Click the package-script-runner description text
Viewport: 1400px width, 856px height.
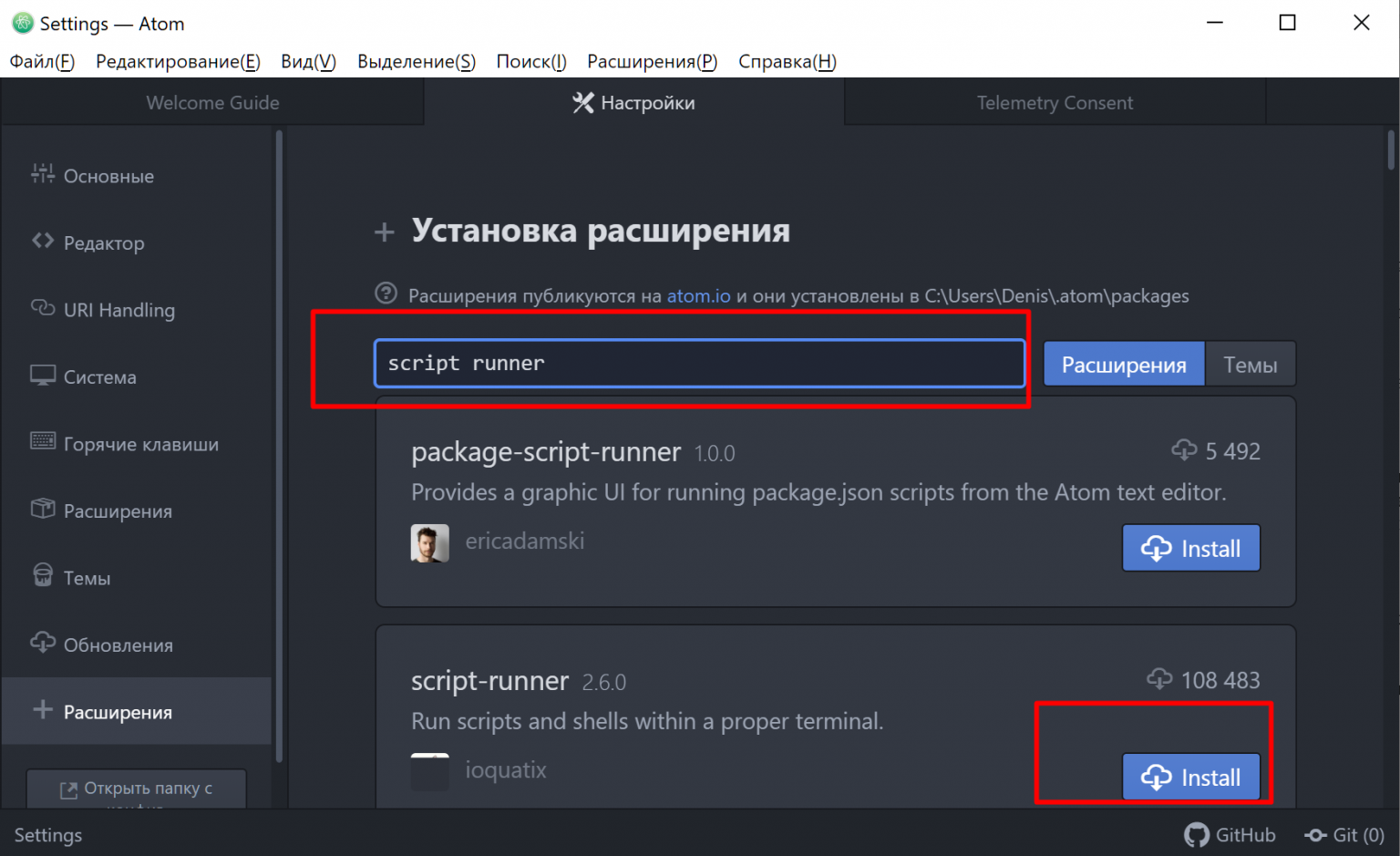tap(818, 492)
